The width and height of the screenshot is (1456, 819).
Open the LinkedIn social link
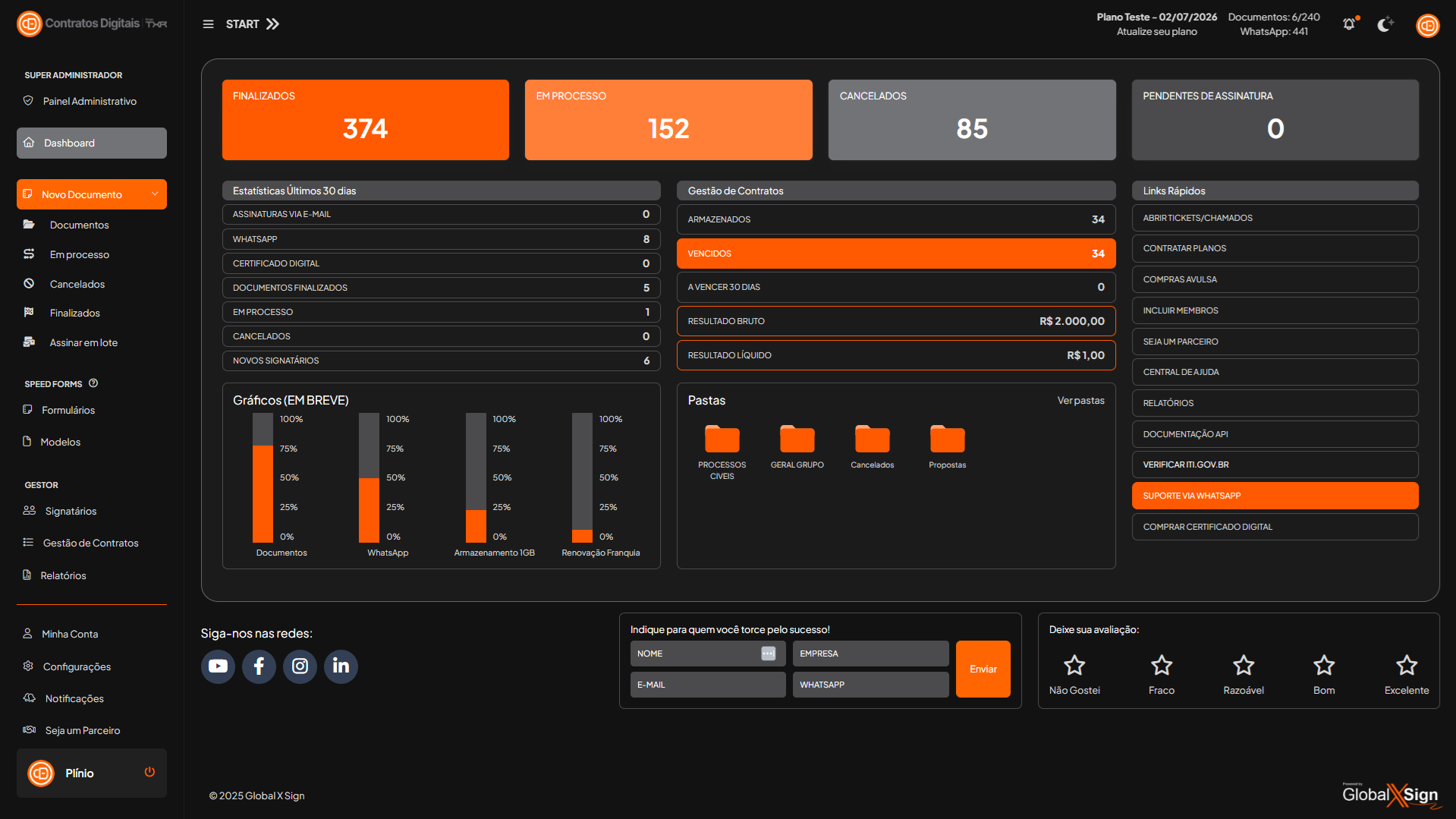341,666
